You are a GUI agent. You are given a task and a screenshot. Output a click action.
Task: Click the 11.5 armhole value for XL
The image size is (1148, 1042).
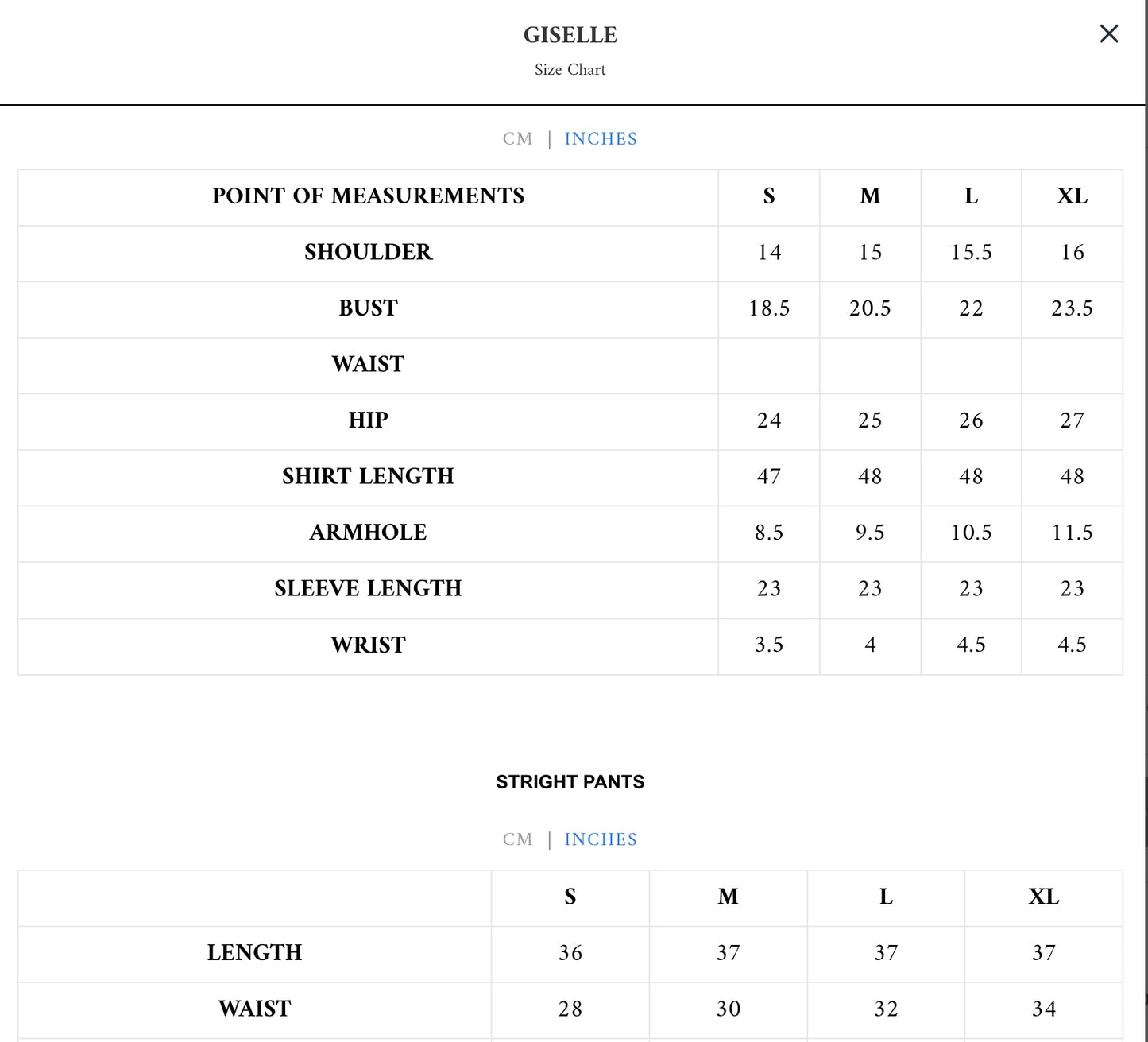pyautogui.click(x=1072, y=533)
